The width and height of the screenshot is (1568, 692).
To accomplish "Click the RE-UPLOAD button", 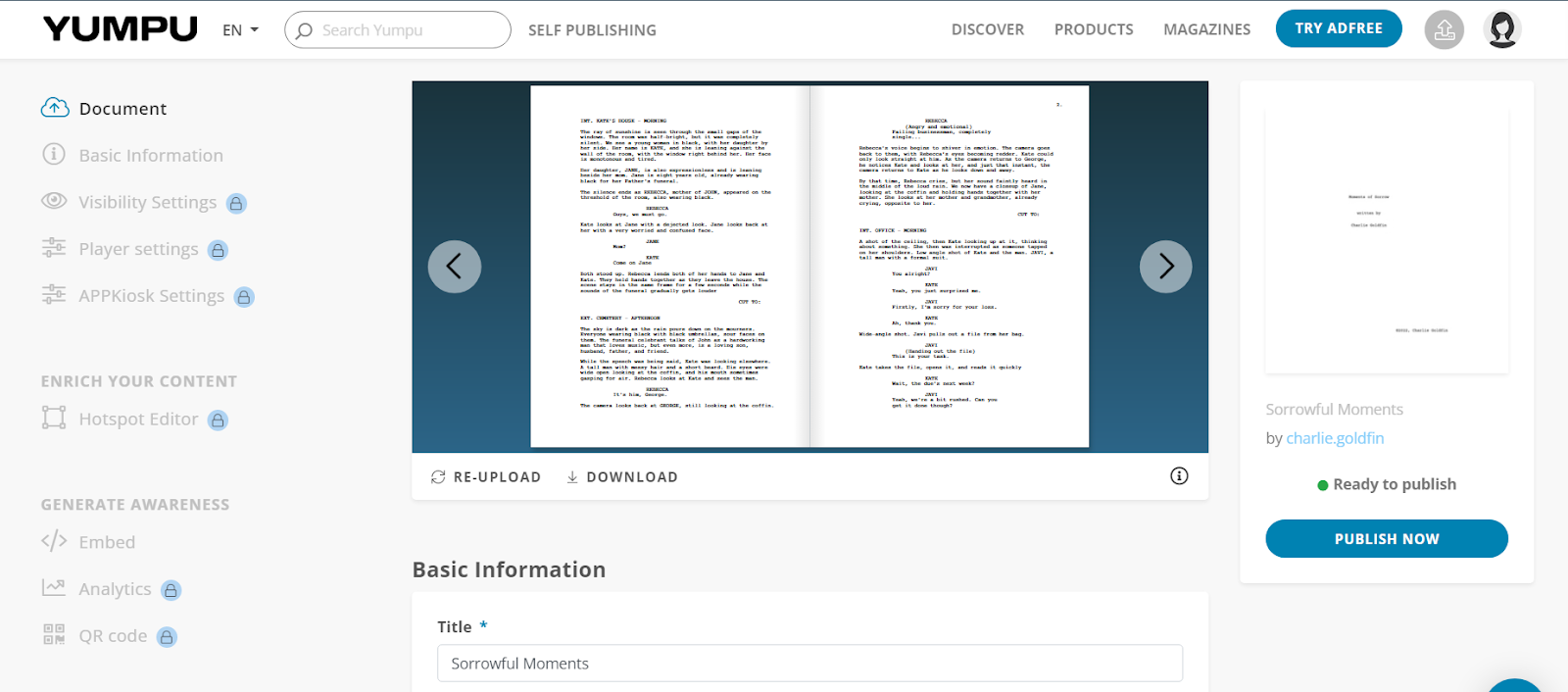I will tap(486, 477).
